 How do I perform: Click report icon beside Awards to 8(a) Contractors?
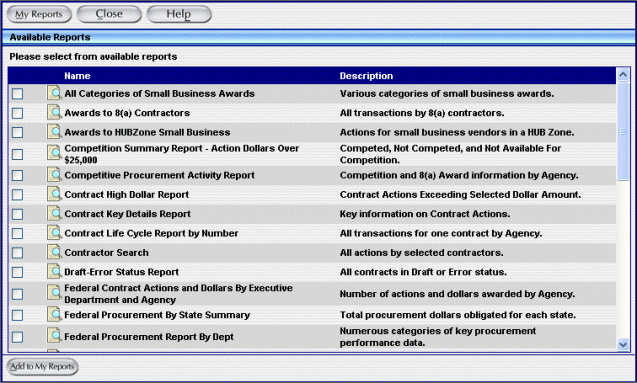coord(54,113)
